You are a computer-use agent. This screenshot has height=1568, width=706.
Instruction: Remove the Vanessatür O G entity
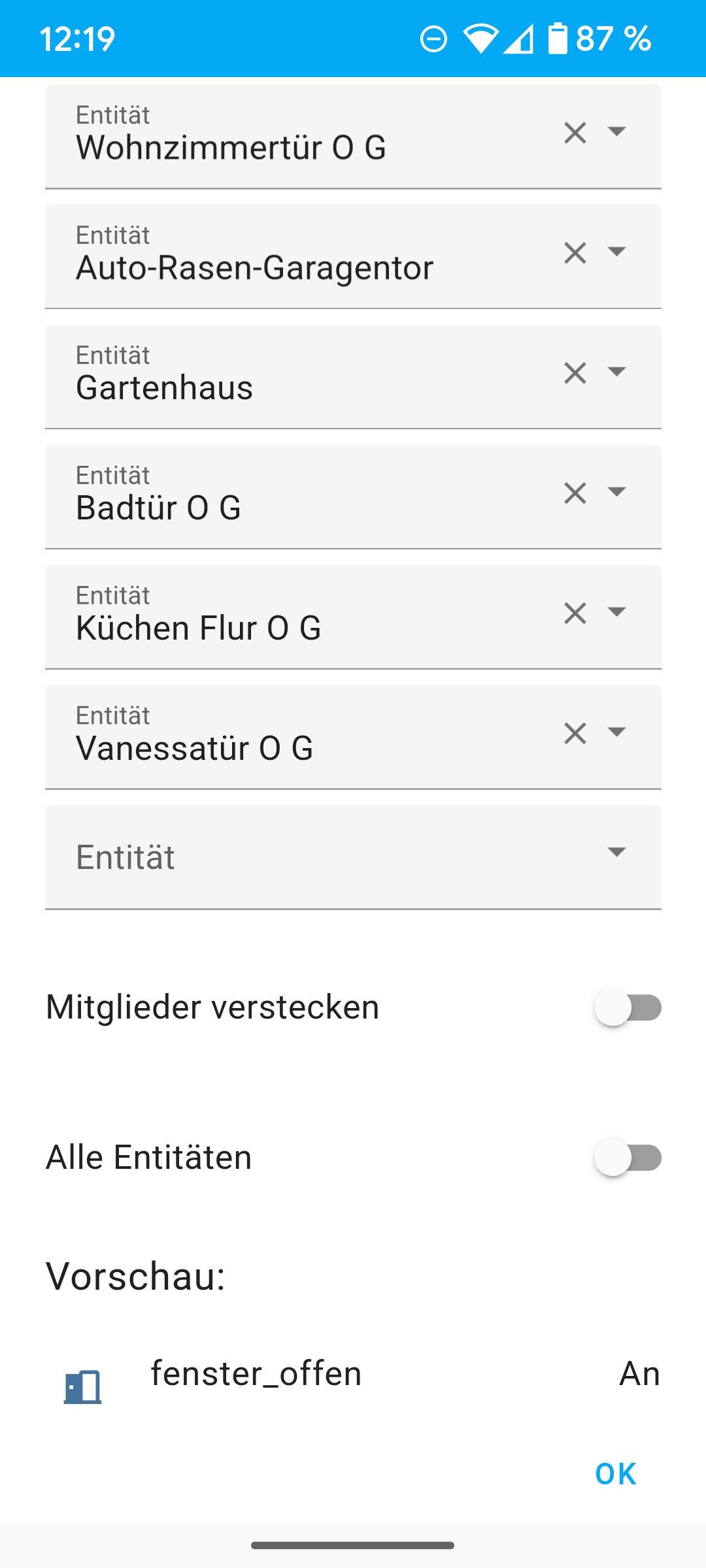575,734
